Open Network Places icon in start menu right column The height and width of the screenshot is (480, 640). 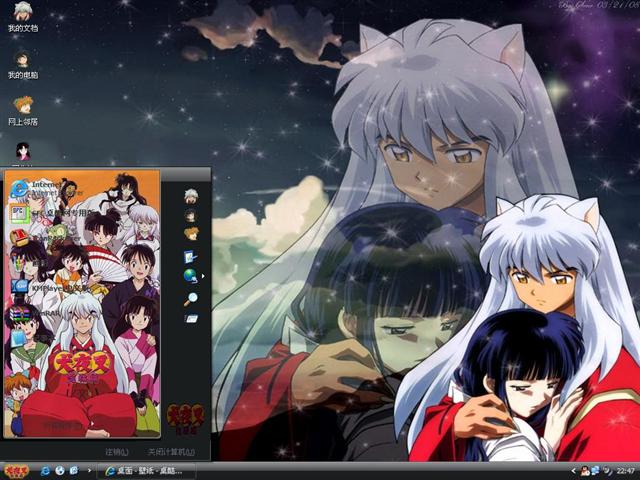tap(191, 234)
